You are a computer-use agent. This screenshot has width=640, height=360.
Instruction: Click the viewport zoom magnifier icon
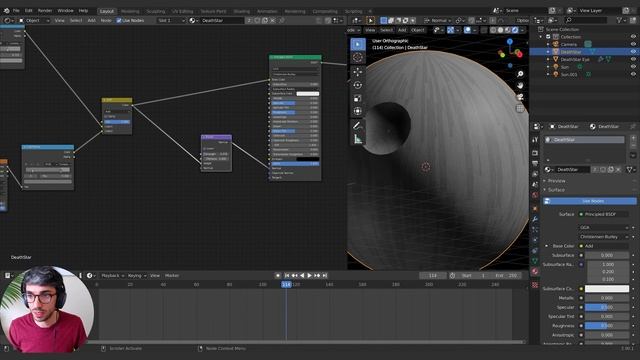point(520,74)
